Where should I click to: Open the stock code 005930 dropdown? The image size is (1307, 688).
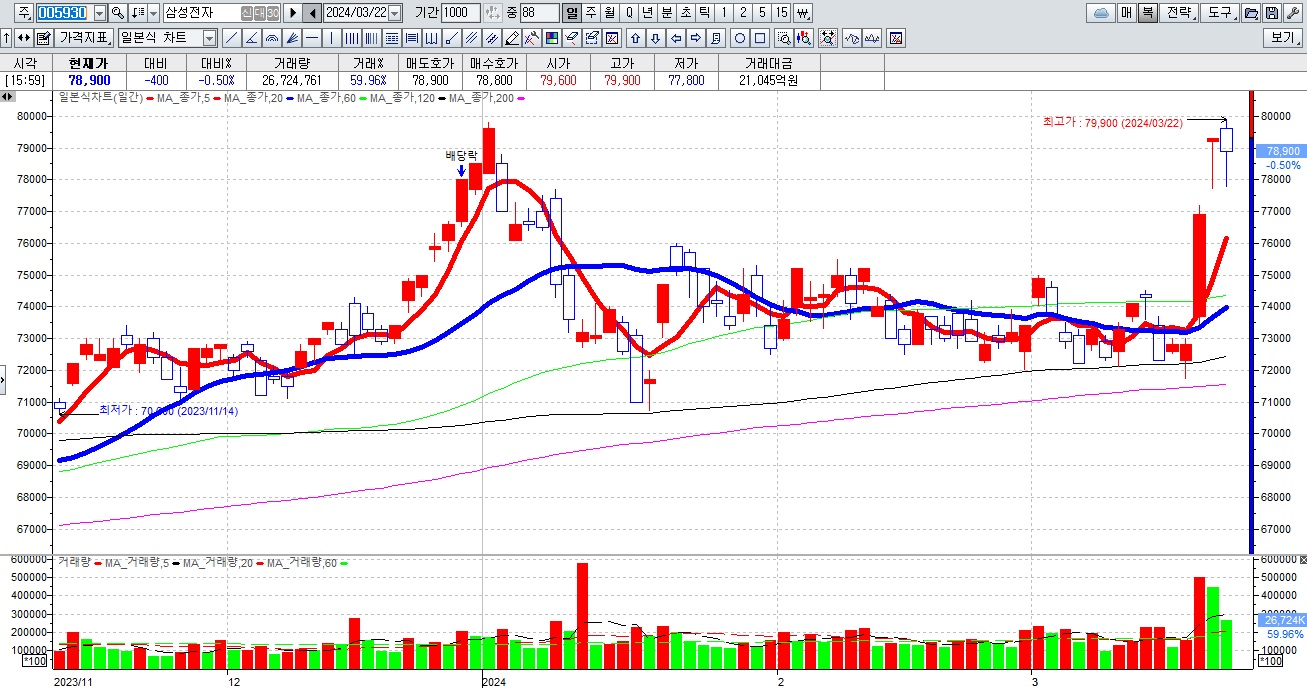[99, 13]
